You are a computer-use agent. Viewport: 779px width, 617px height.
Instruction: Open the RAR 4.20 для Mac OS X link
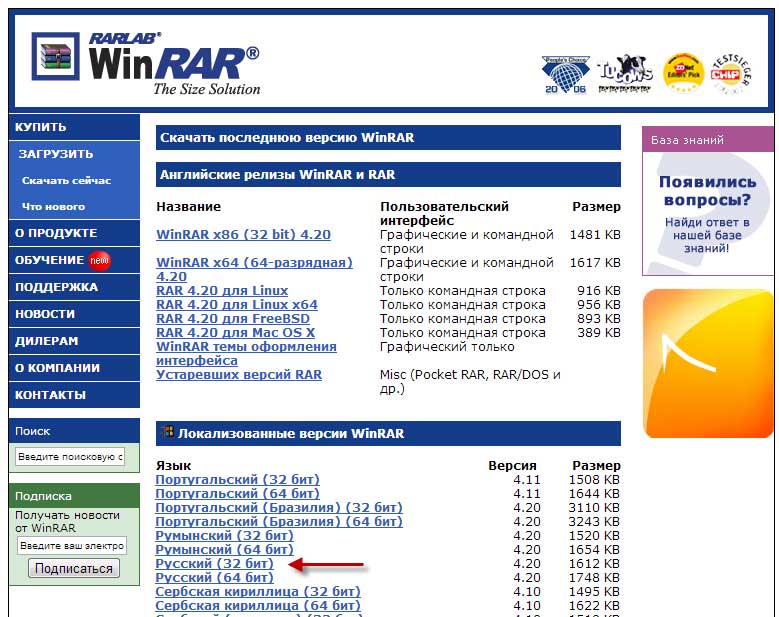coord(235,332)
